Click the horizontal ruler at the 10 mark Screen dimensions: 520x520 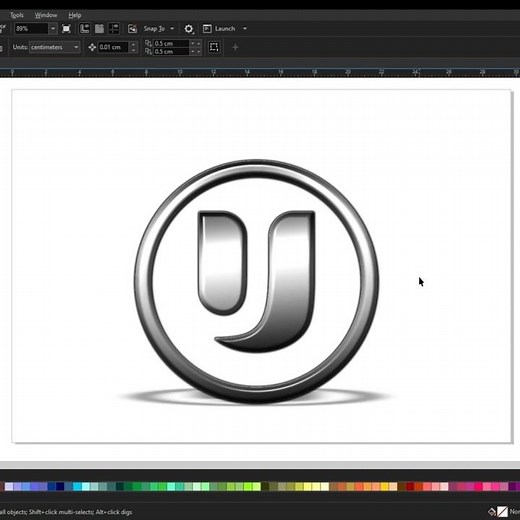(180, 72)
